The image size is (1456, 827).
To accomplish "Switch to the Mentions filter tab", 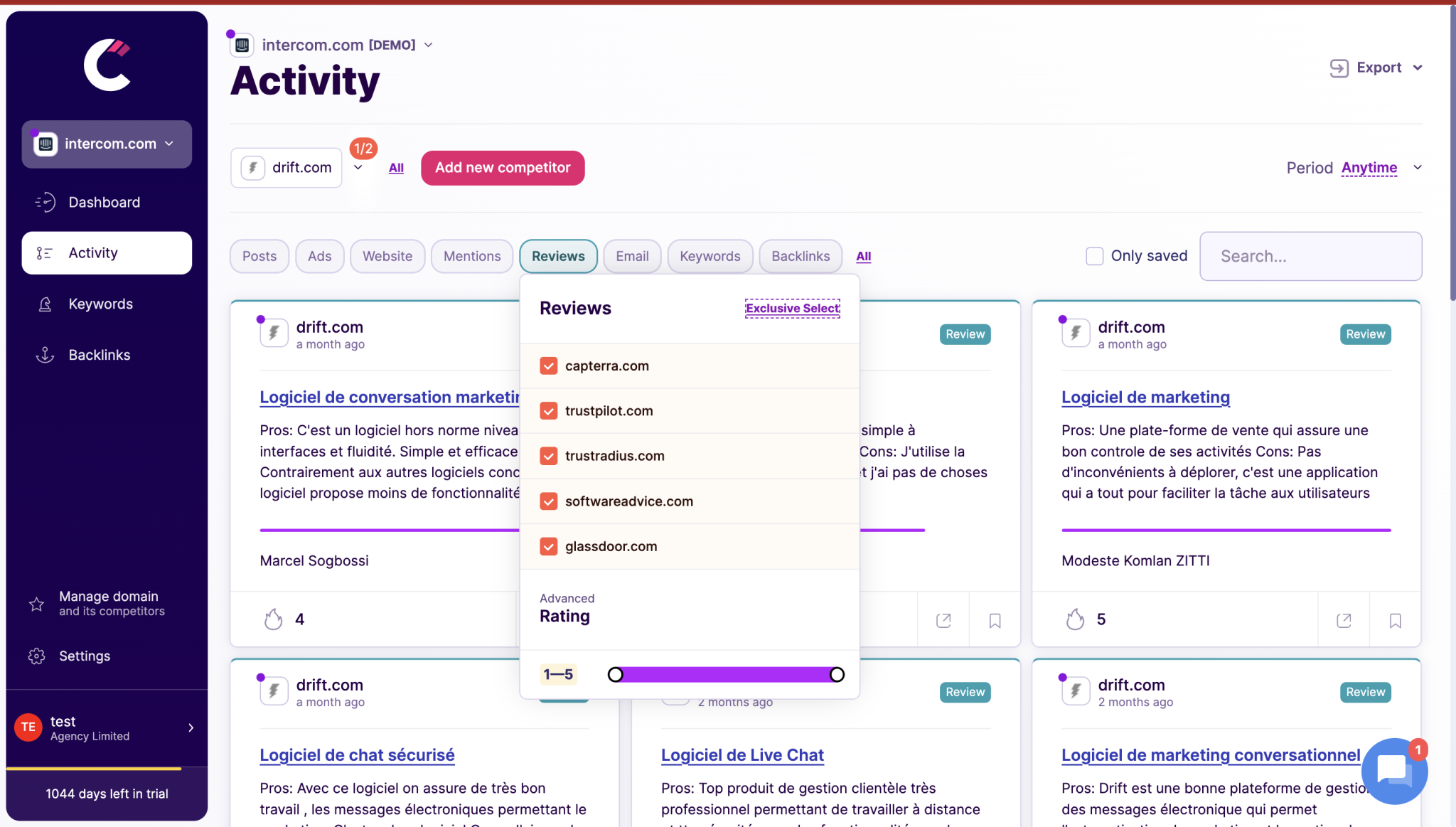I will pyautogui.click(x=471, y=256).
